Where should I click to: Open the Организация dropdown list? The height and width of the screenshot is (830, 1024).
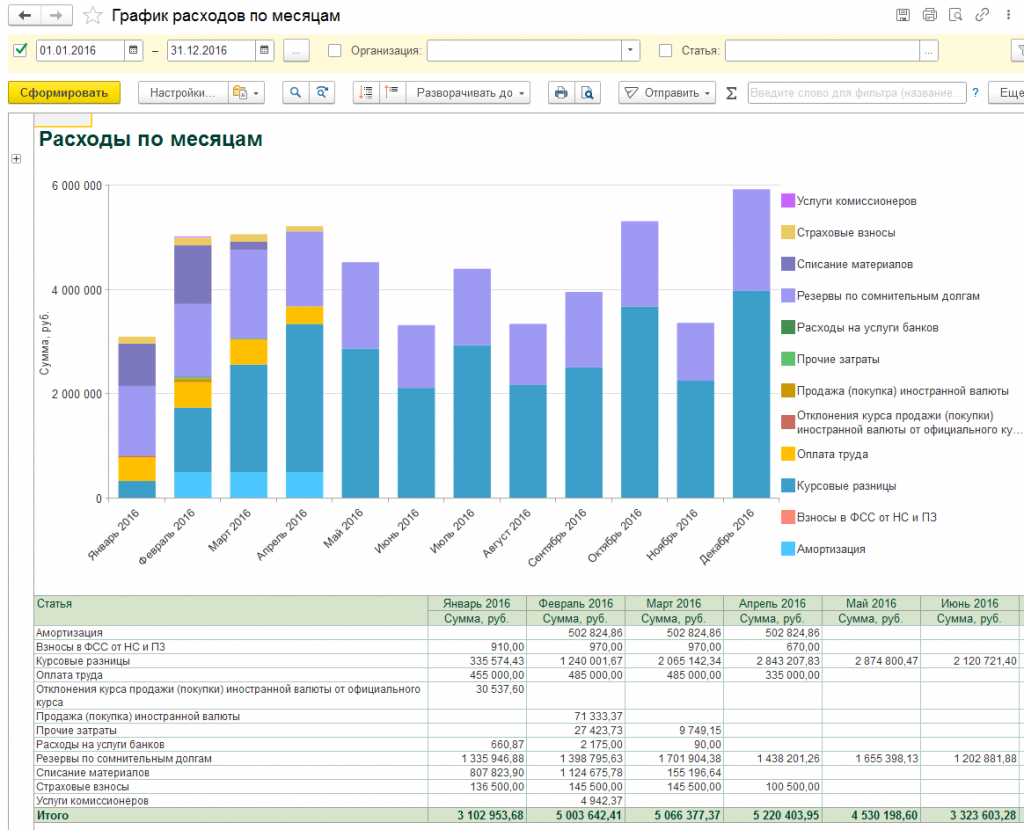point(630,50)
